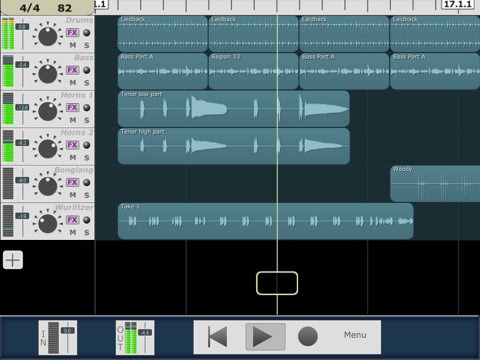The image size is (480, 360).
Task: Click the tempo value 82
Action: 64,8
